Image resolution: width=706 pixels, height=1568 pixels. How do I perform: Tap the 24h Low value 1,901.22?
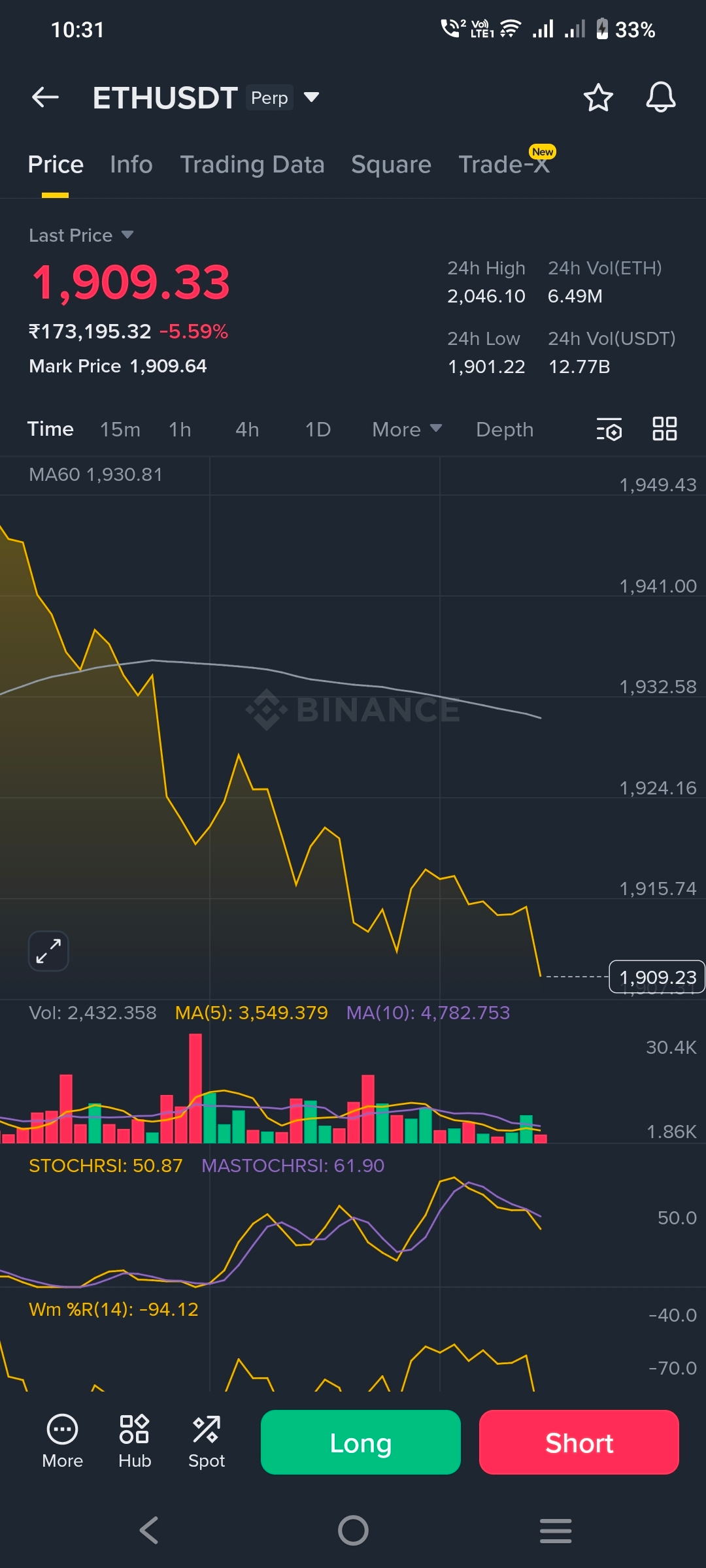[x=486, y=367]
